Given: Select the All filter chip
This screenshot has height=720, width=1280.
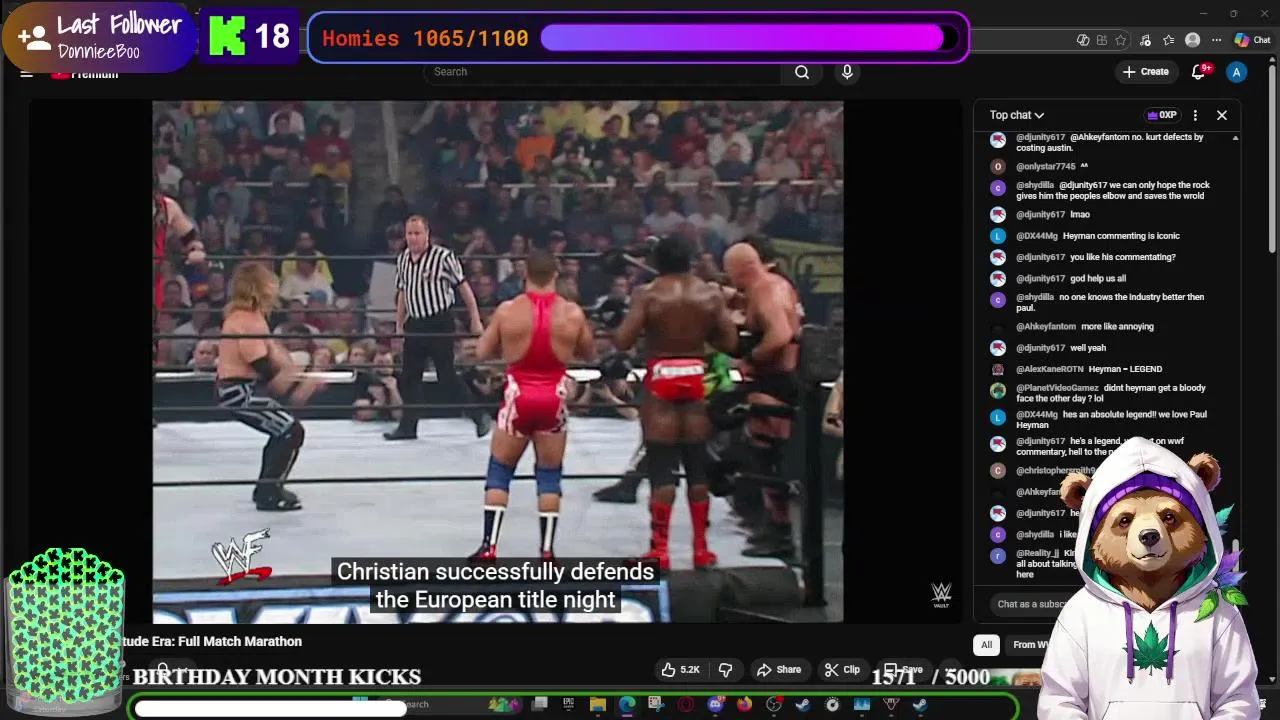Looking at the screenshot, I should [987, 645].
